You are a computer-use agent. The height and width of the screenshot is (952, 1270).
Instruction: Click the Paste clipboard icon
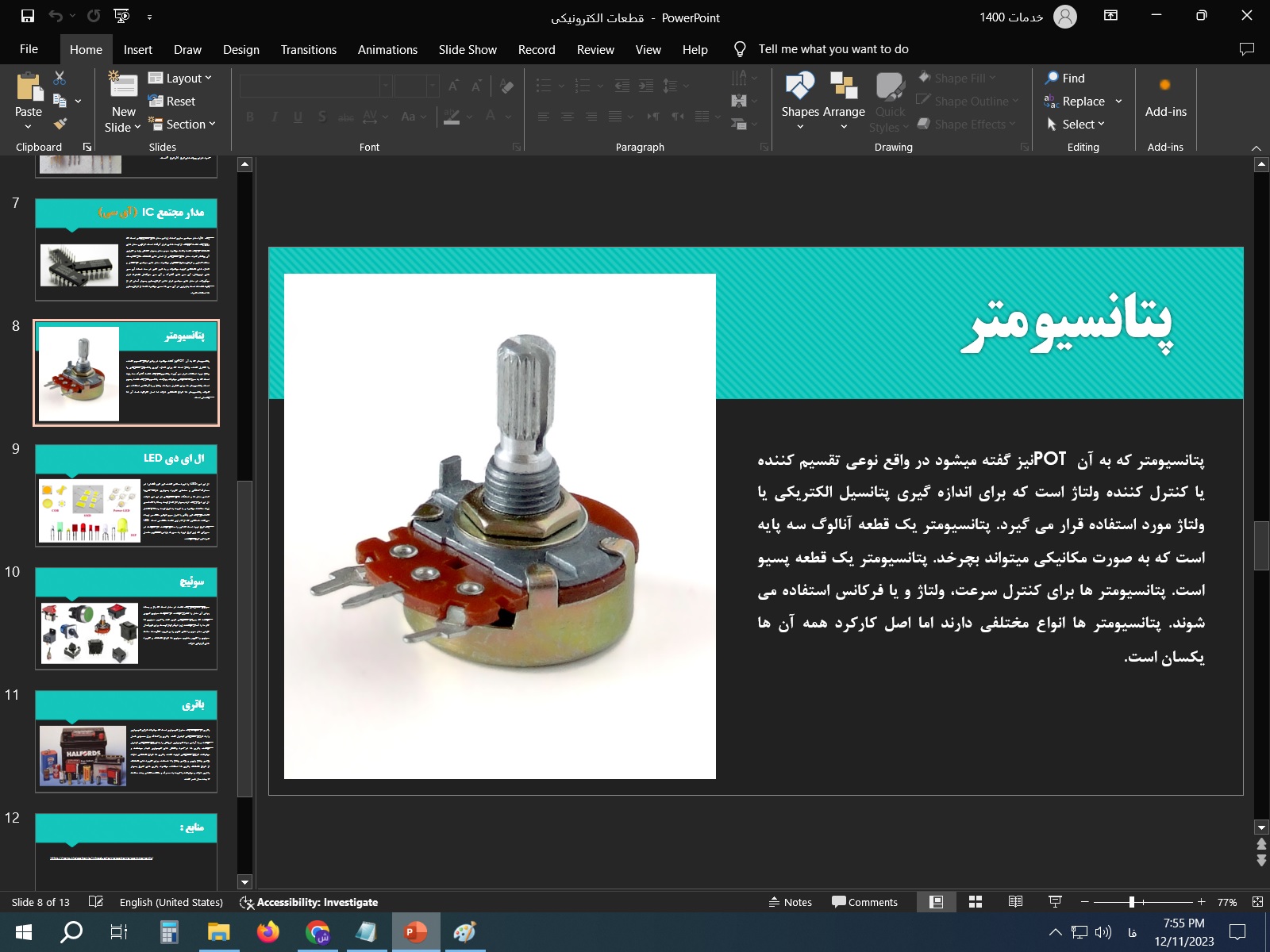click(x=29, y=86)
